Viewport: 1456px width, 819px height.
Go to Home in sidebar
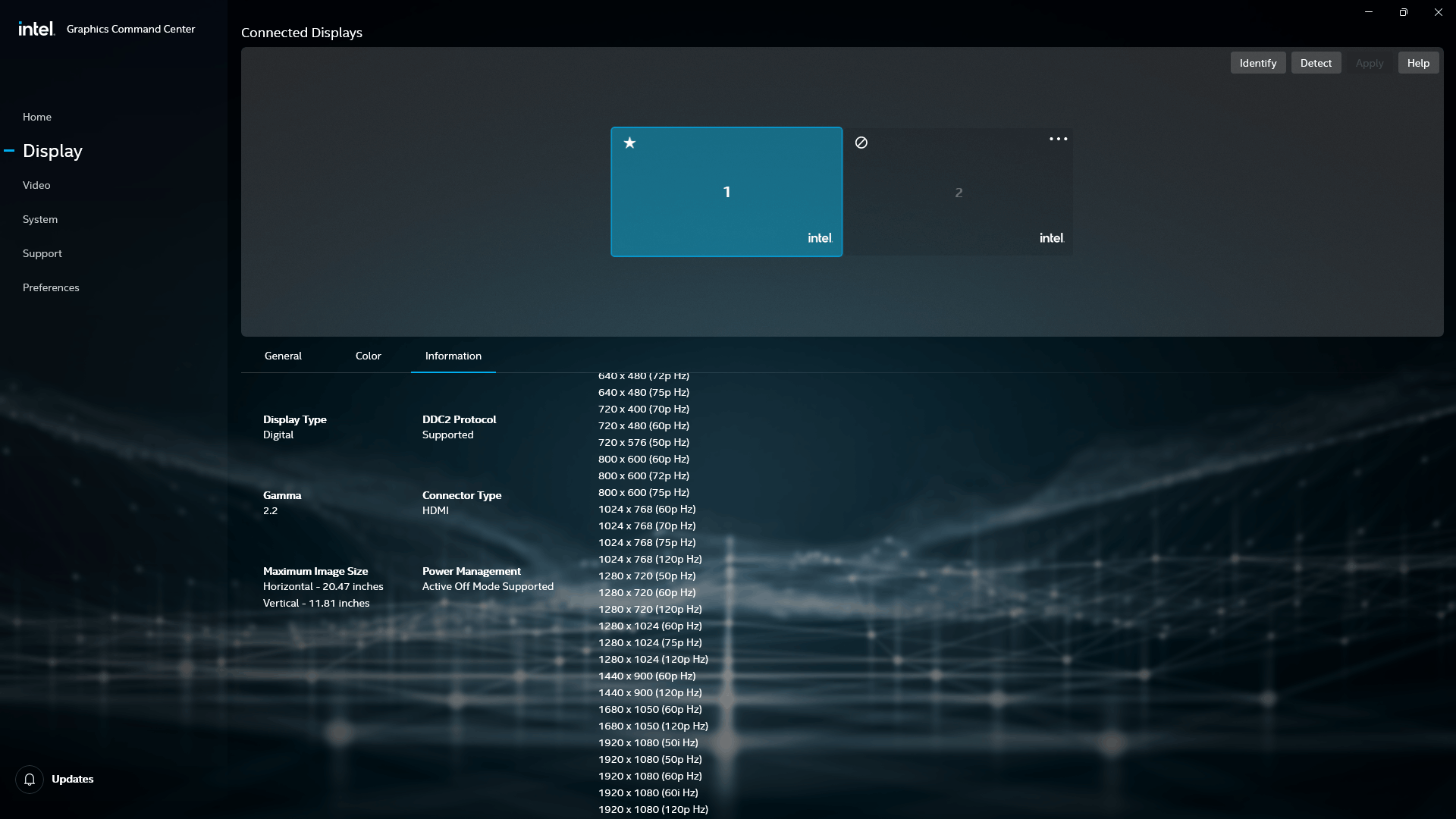click(37, 117)
